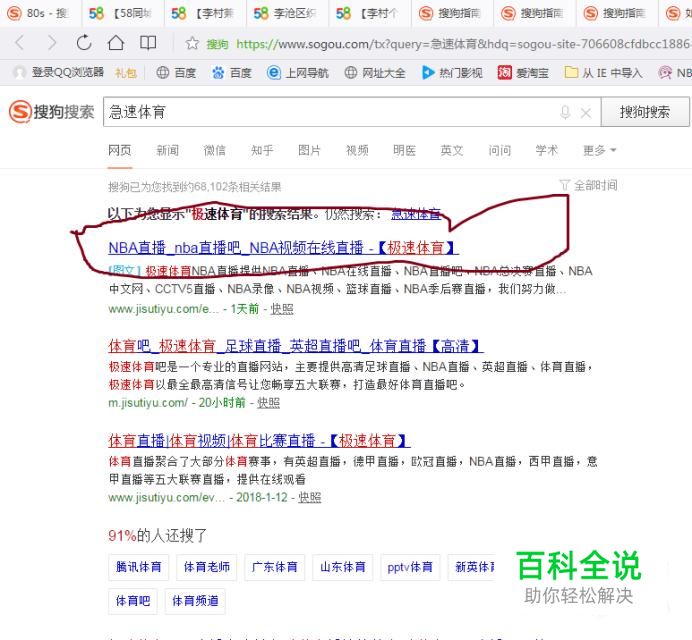
Task: Reload the page with the refresh icon
Action: point(84,43)
